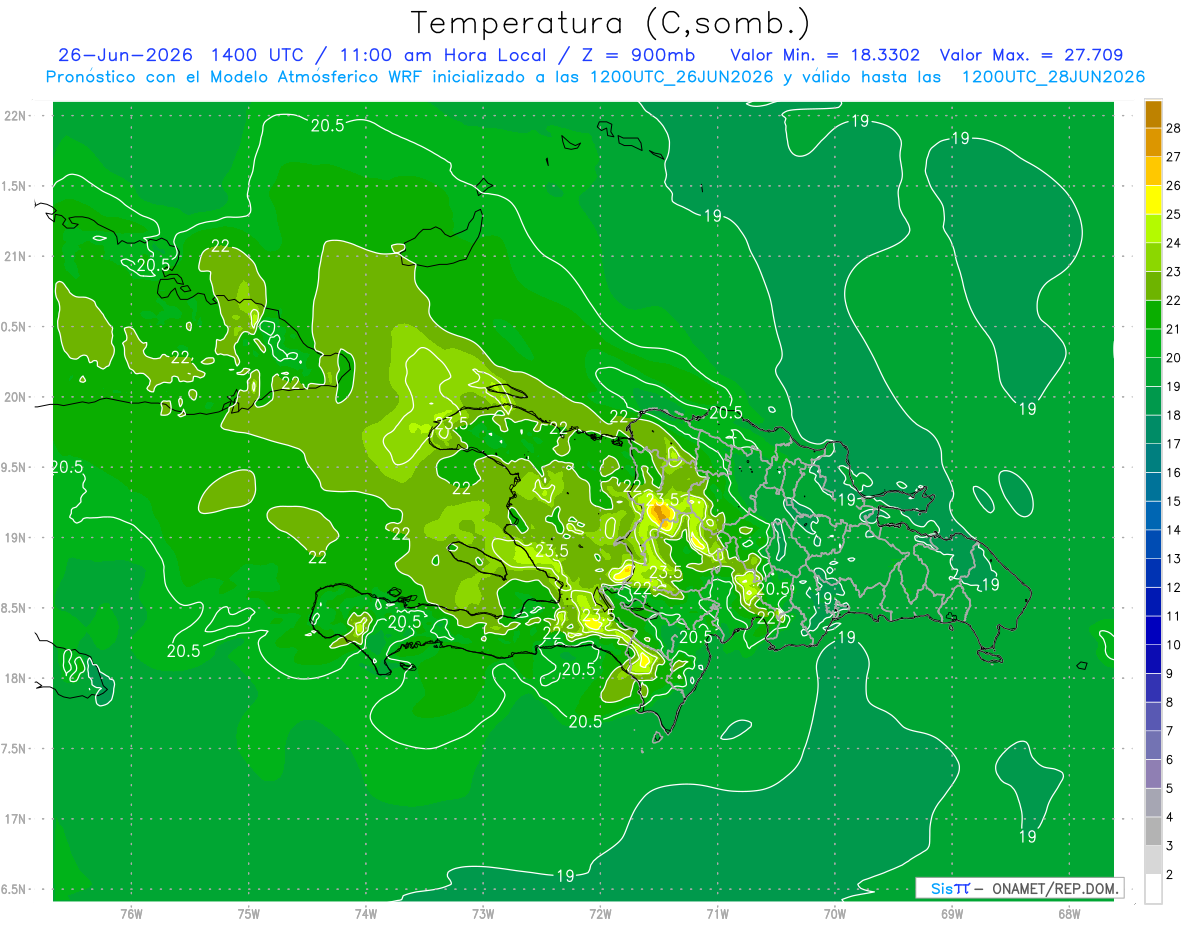
Task: Click color scale label '15'
Action: pyautogui.click(x=1174, y=501)
